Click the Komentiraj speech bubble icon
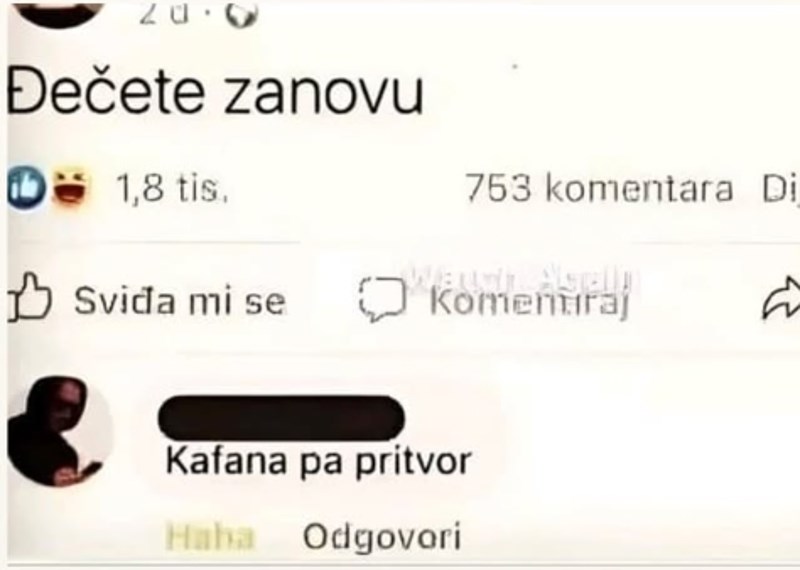Image resolution: width=800 pixels, height=570 pixels. [383, 300]
